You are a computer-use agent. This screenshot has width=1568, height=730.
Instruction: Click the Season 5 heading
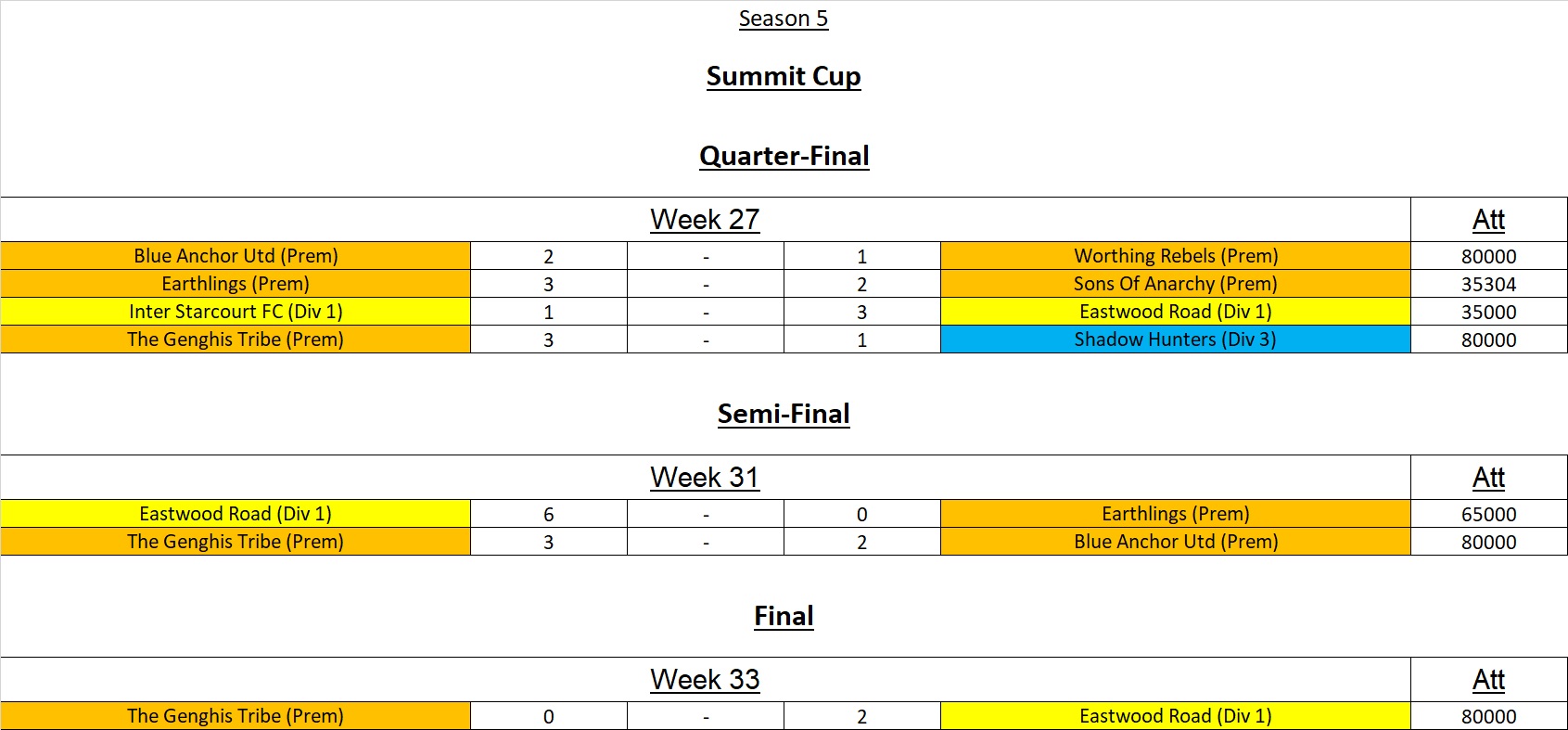click(783, 19)
